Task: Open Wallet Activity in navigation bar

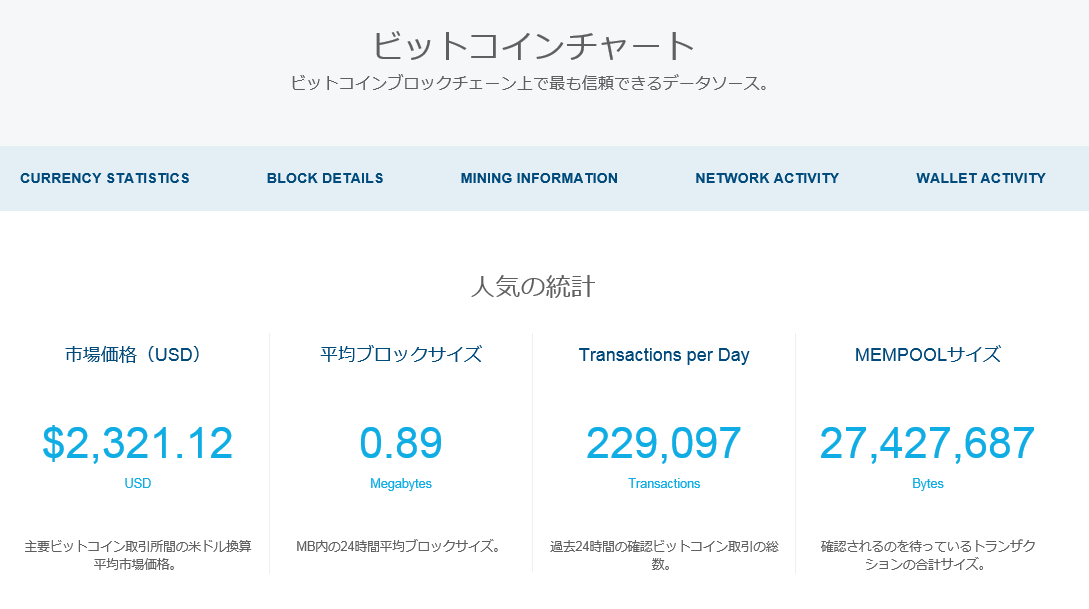Action: (981, 178)
